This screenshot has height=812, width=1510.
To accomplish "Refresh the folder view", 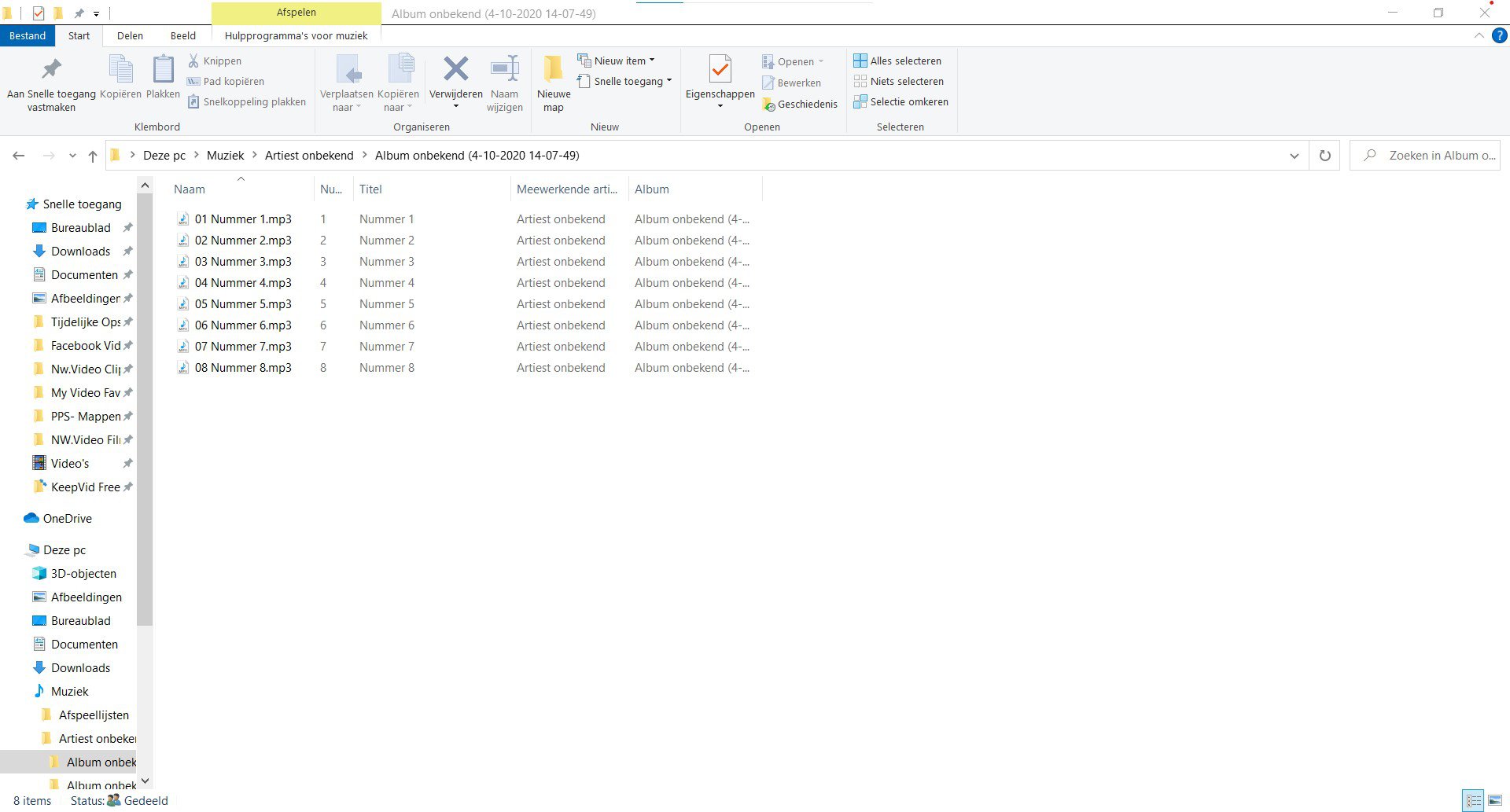I will (x=1324, y=156).
